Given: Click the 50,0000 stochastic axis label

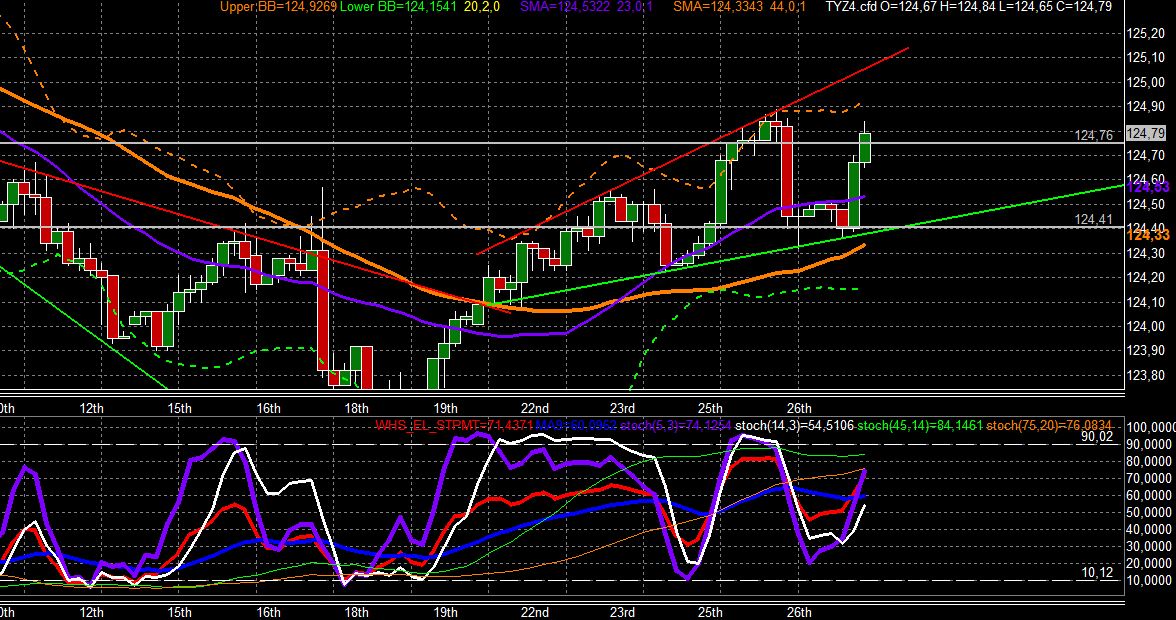Looking at the screenshot, I should (1148, 513).
